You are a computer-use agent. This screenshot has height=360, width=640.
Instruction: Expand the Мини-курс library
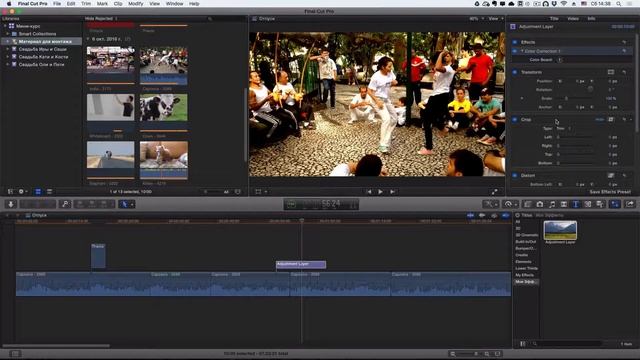coord(5,26)
